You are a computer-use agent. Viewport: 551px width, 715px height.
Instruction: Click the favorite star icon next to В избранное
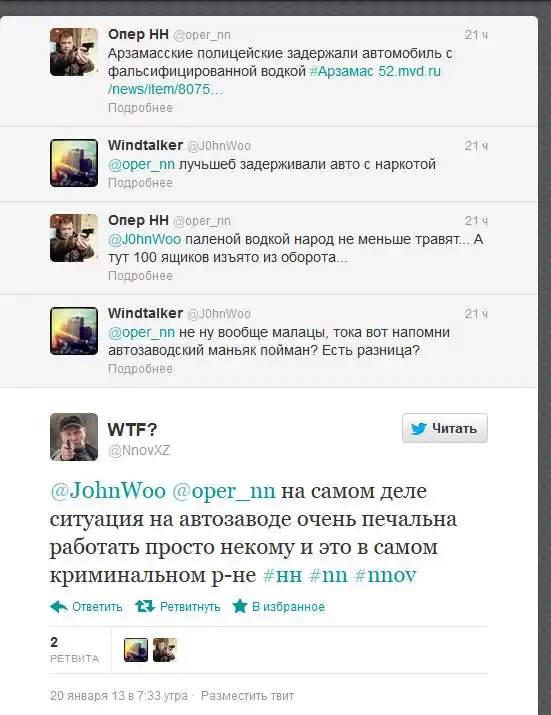[239, 606]
